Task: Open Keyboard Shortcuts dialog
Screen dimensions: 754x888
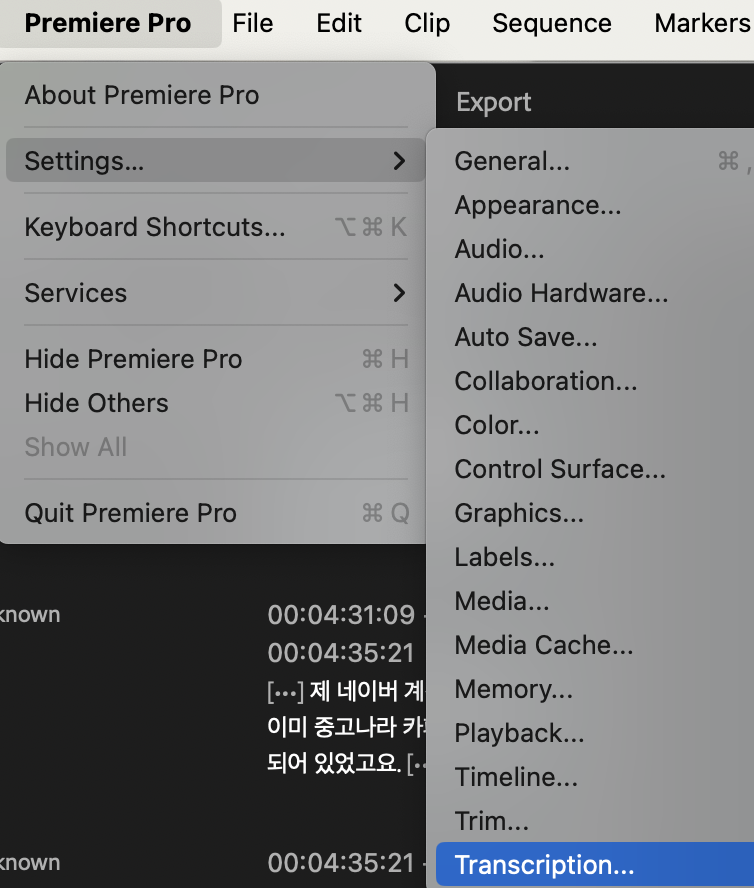Action: tap(215, 227)
